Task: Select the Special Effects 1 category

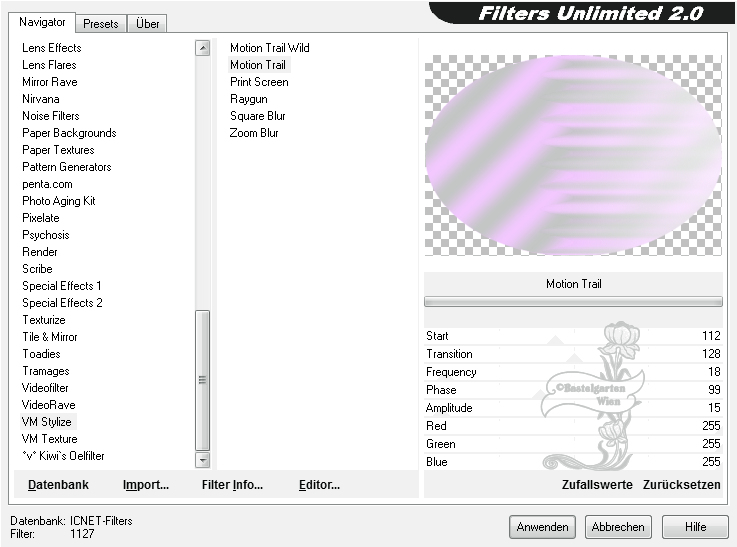Action: [62, 286]
